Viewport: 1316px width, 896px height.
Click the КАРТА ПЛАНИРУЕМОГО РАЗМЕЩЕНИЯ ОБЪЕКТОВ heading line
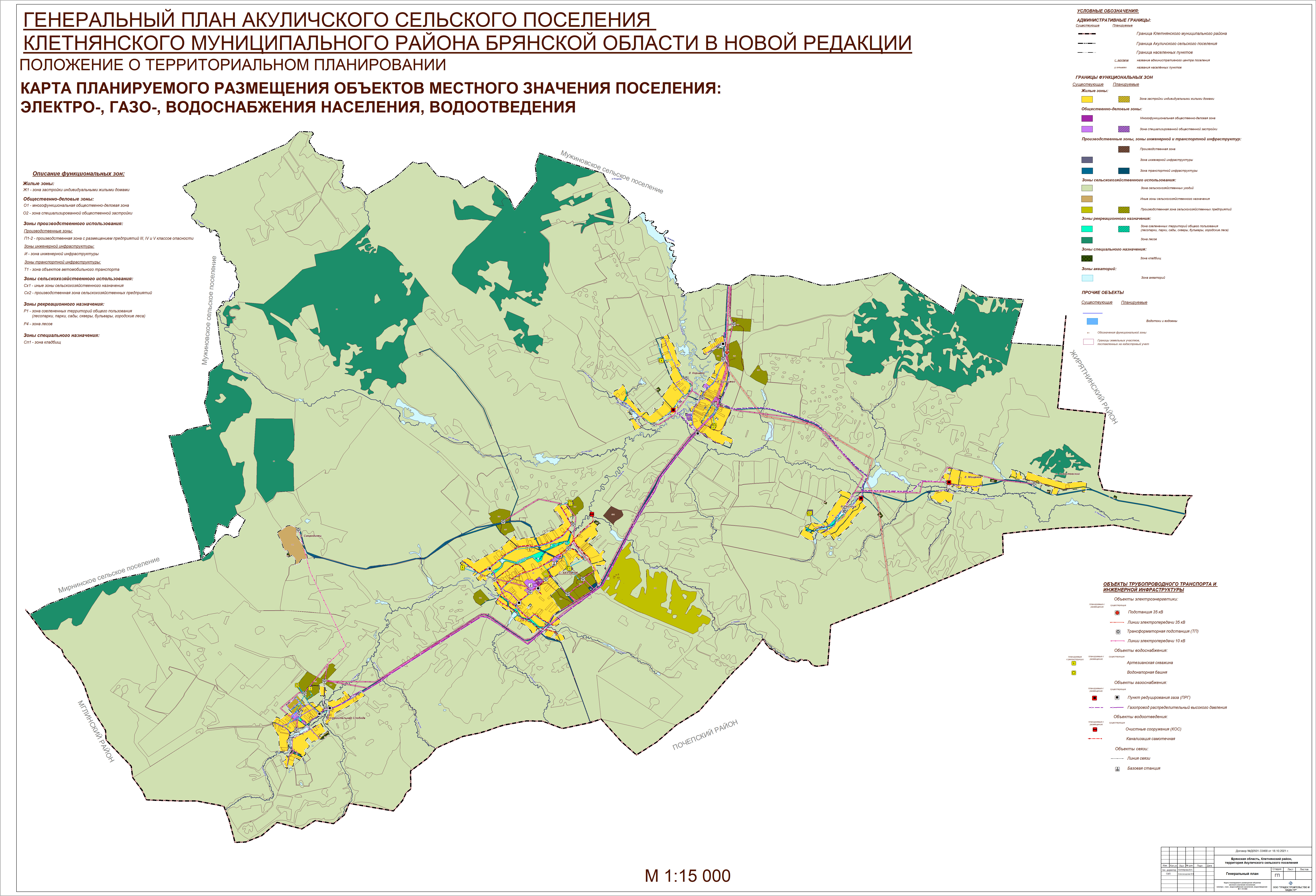pyautogui.click(x=371, y=88)
